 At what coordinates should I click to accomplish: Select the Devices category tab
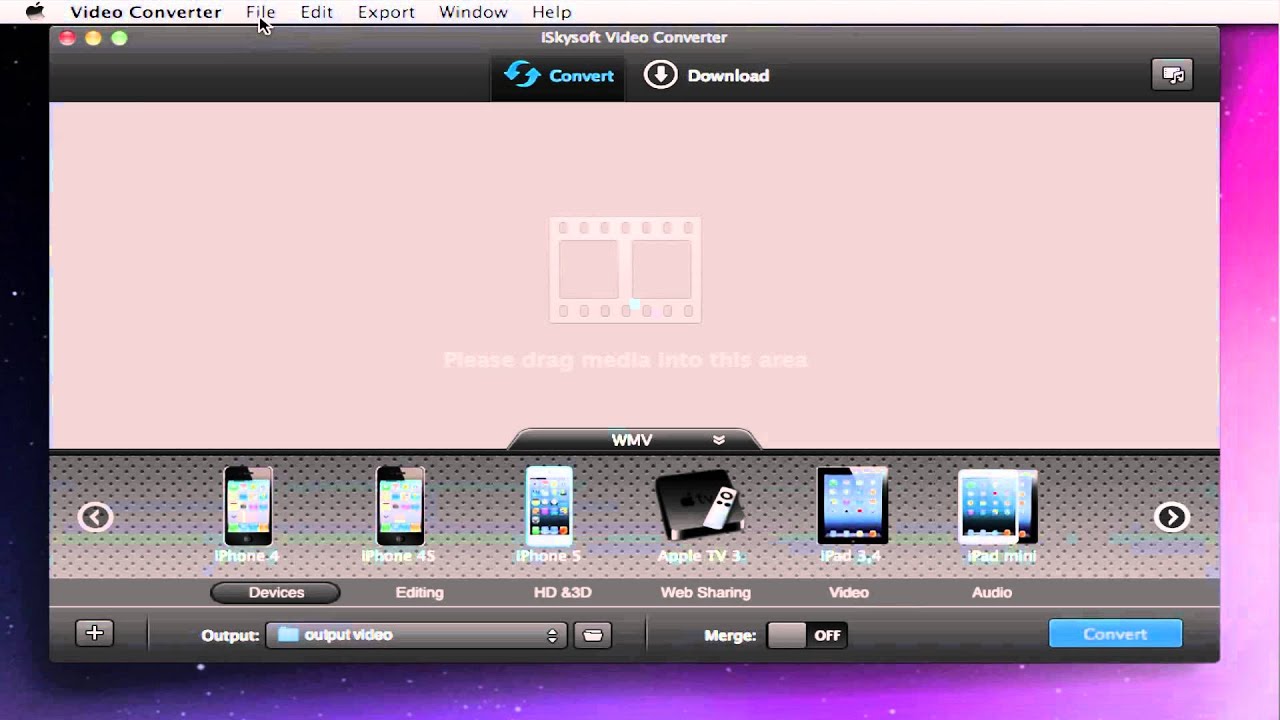276,592
